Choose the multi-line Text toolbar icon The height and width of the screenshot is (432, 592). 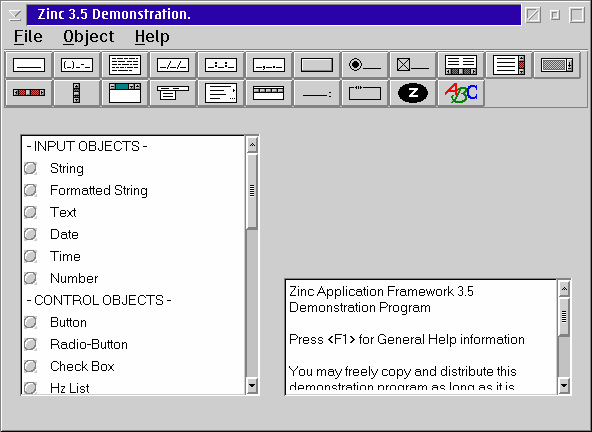pos(125,65)
